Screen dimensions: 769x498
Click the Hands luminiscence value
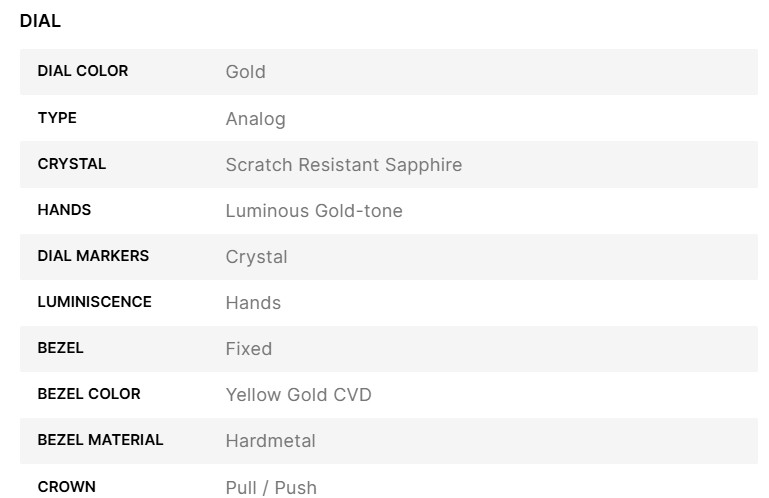[x=253, y=303]
